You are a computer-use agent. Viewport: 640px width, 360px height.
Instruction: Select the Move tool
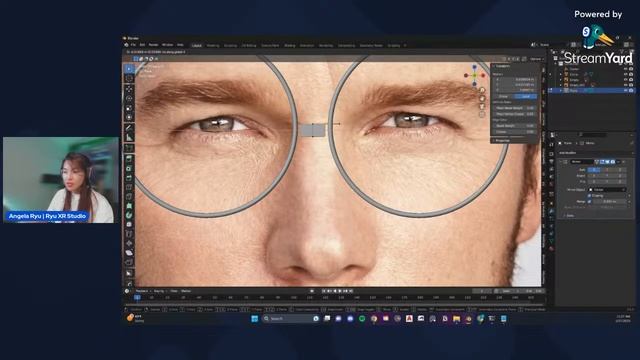[129, 89]
